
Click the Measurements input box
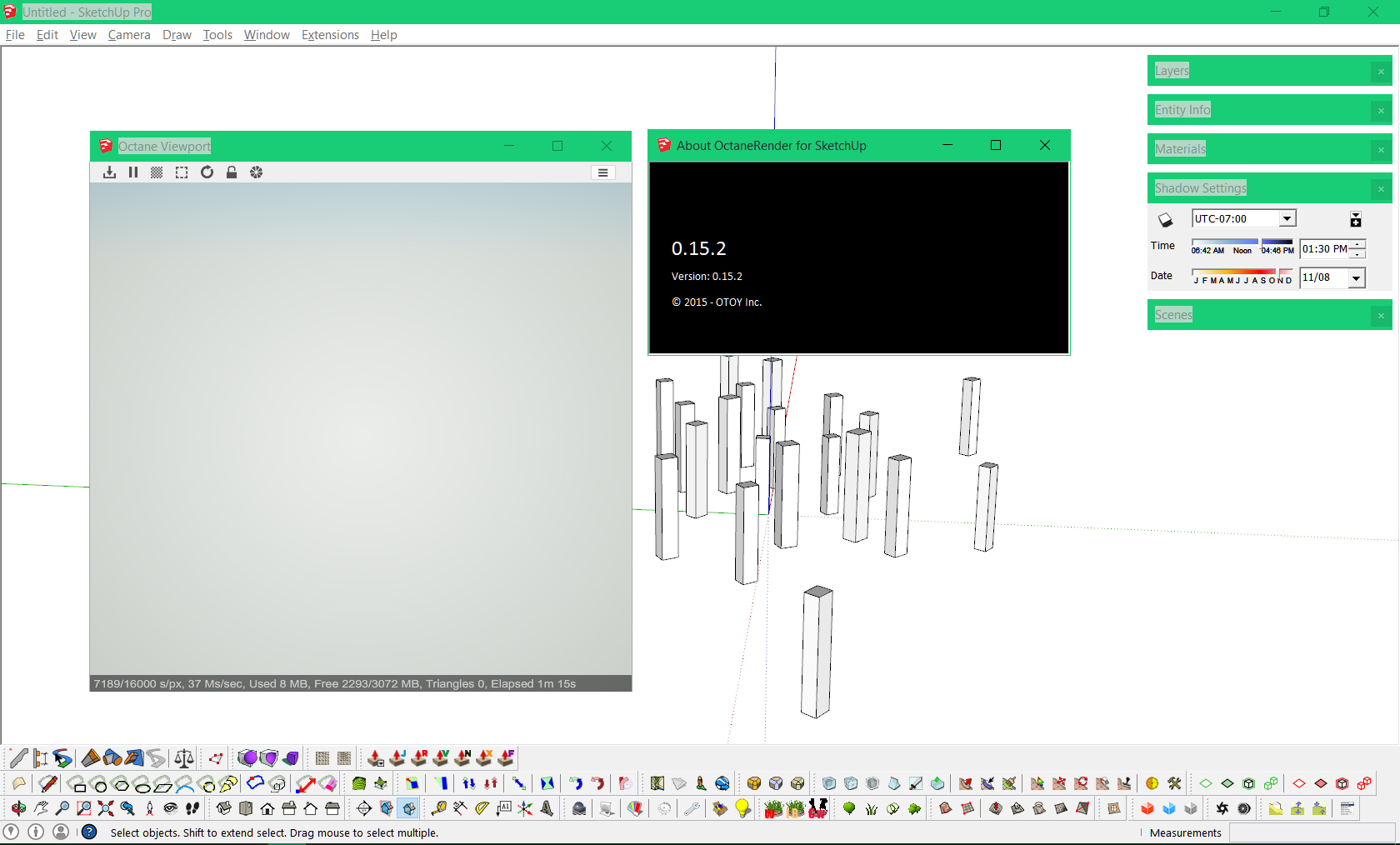(1312, 832)
